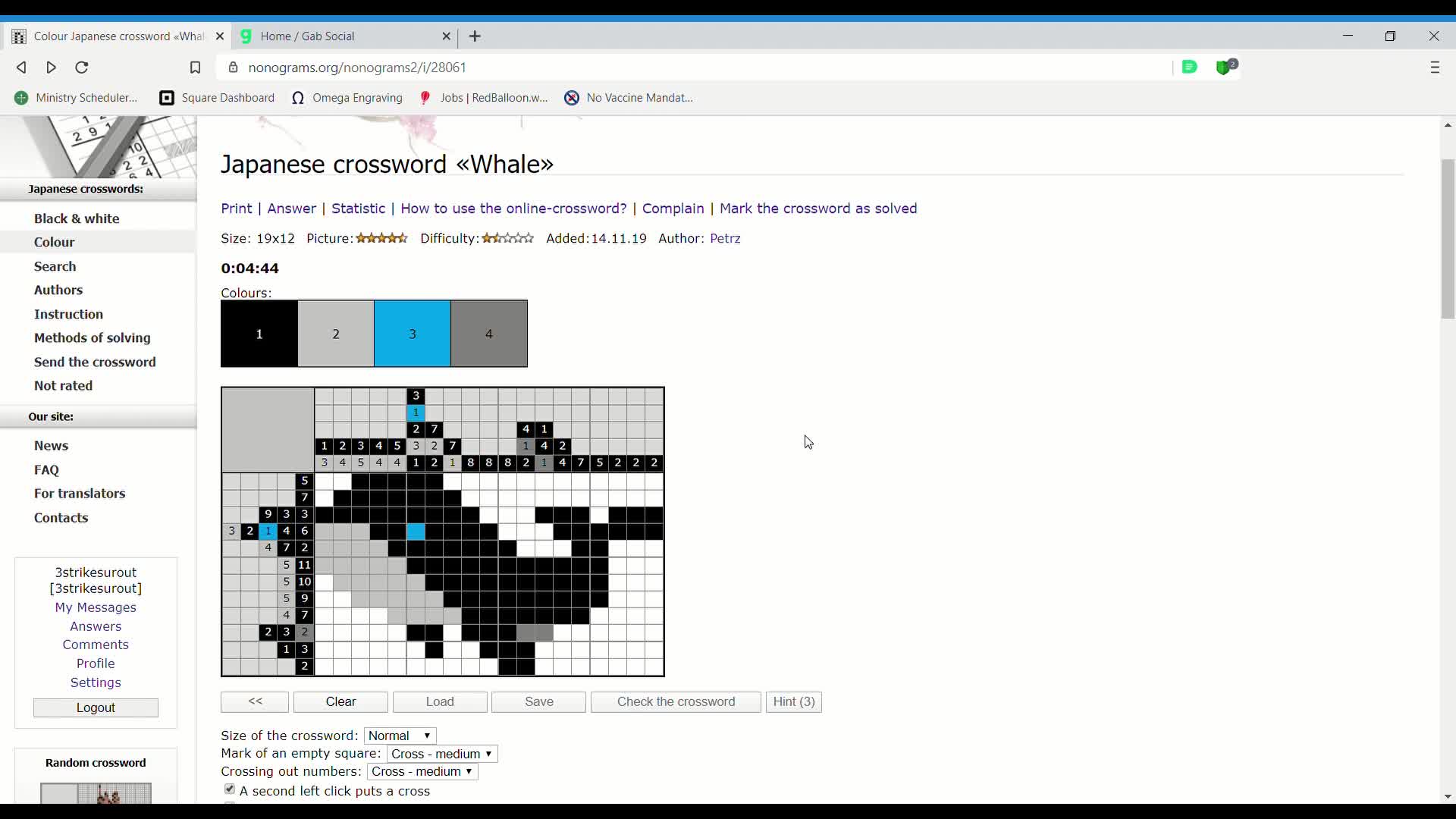Click the green shield extension icon
1456x819 pixels.
pos(1226,67)
